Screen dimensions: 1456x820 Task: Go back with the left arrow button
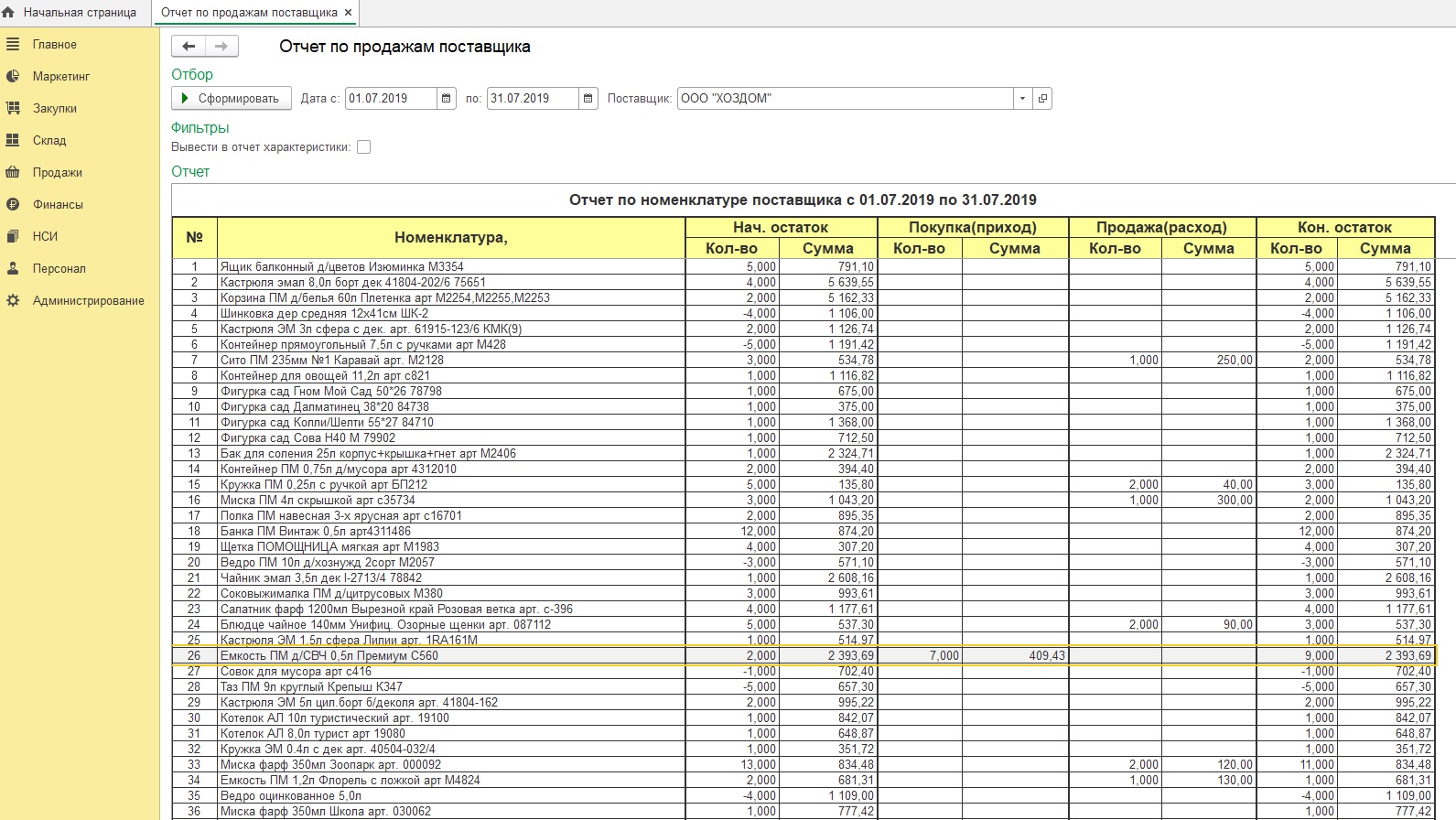(189, 47)
